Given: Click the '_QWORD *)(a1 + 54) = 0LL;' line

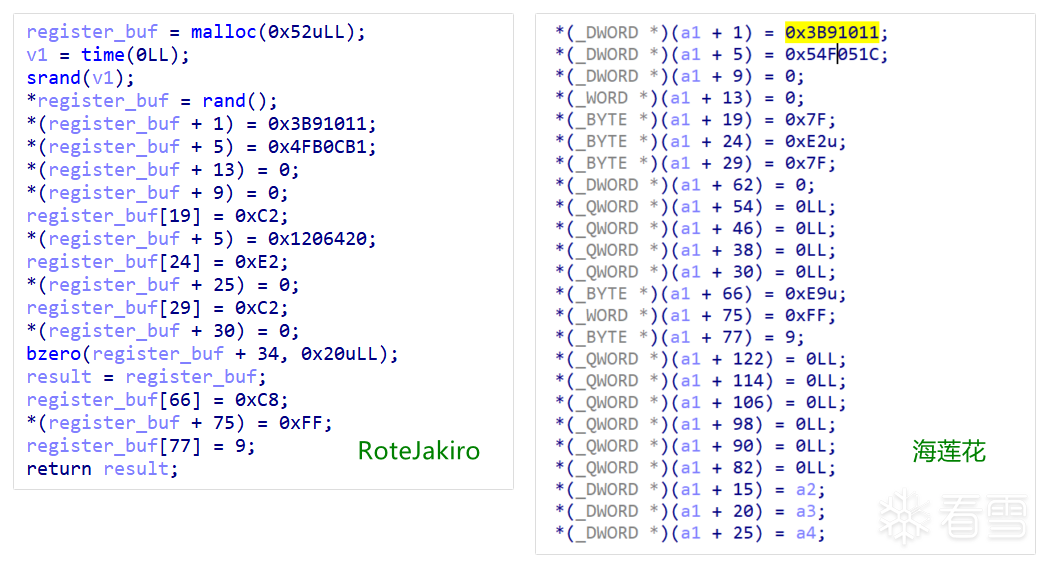Looking at the screenshot, I should 695,207.
